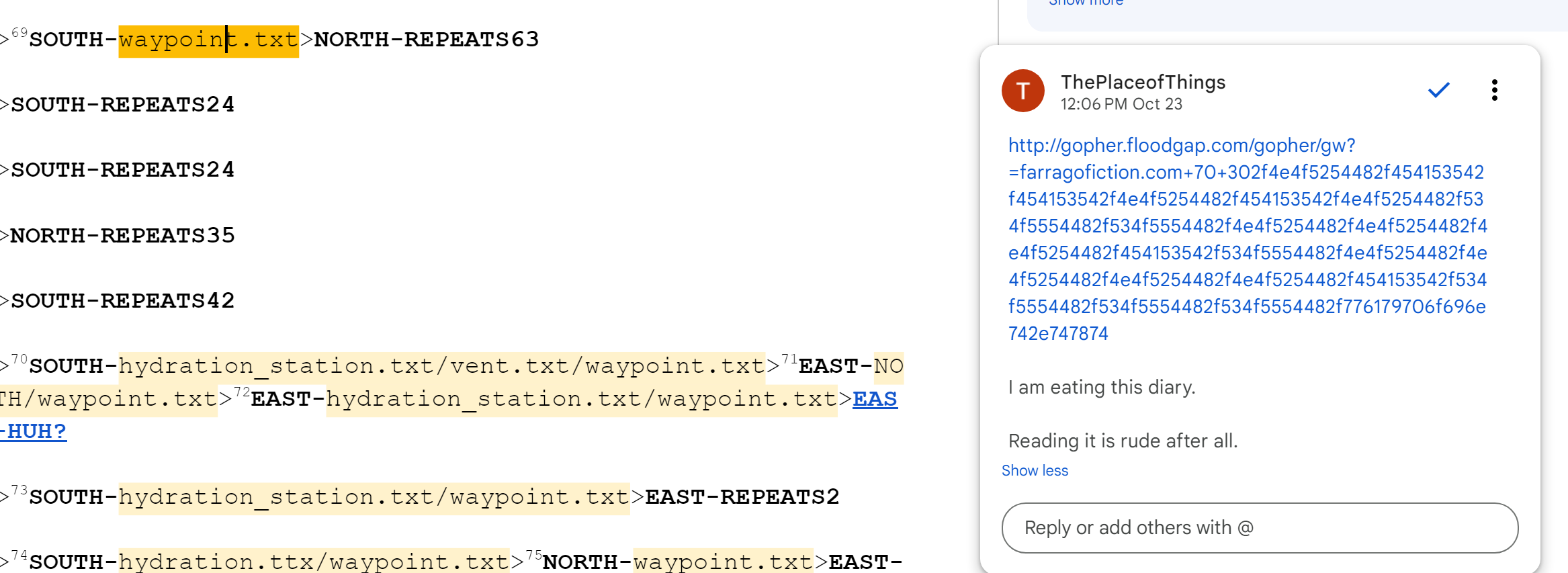Click footnote marker 69 before SOUTH
The image size is (1568, 573).
(x=19, y=33)
